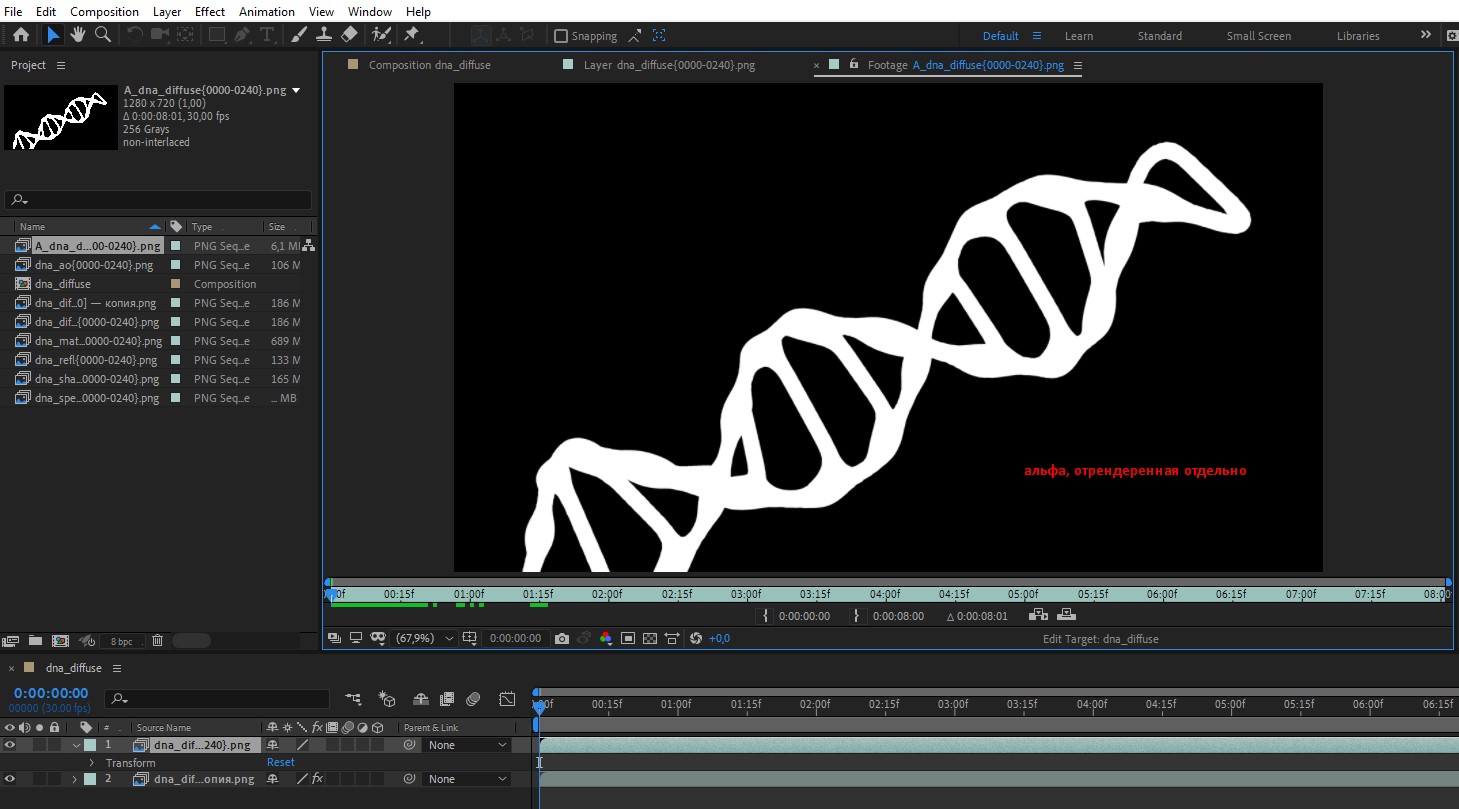
Task: Select the Zoom magnifier tool
Action: 102,35
